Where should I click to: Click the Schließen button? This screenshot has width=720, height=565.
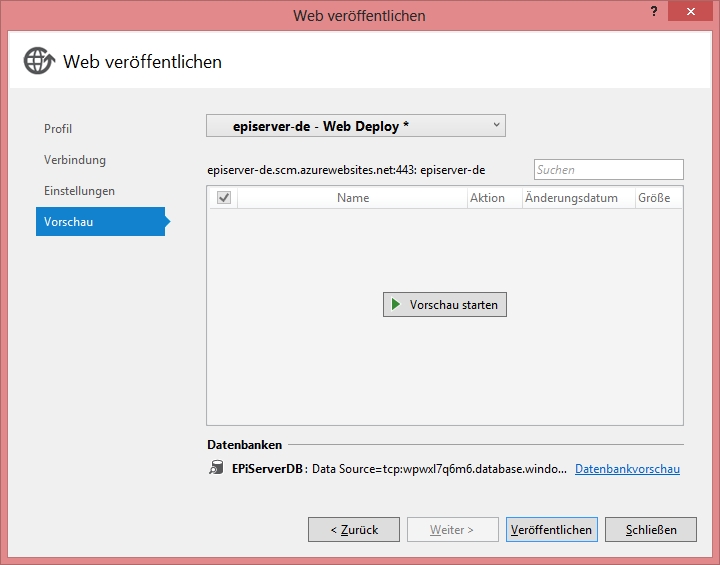pyautogui.click(x=651, y=530)
